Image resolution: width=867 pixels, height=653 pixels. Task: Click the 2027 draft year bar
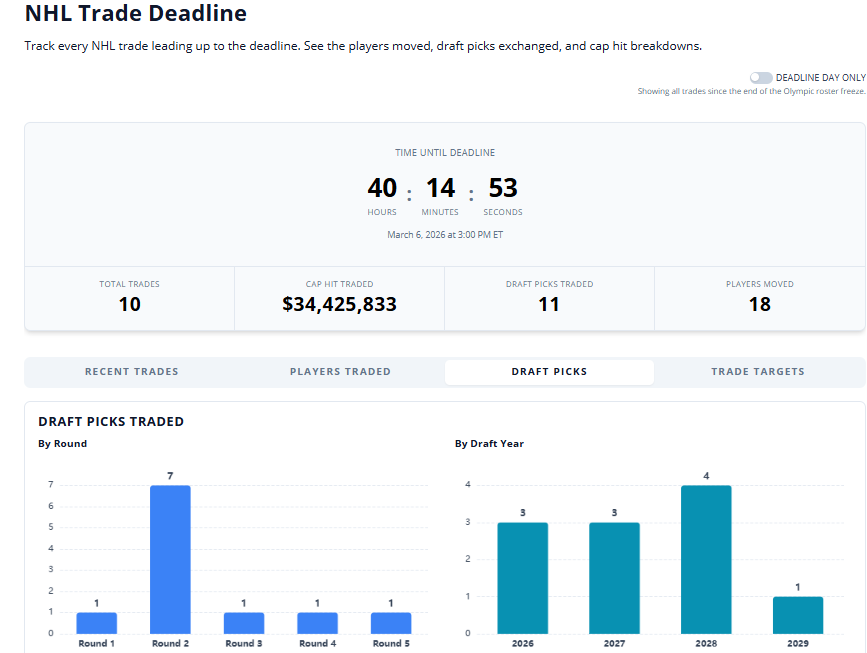click(614, 578)
